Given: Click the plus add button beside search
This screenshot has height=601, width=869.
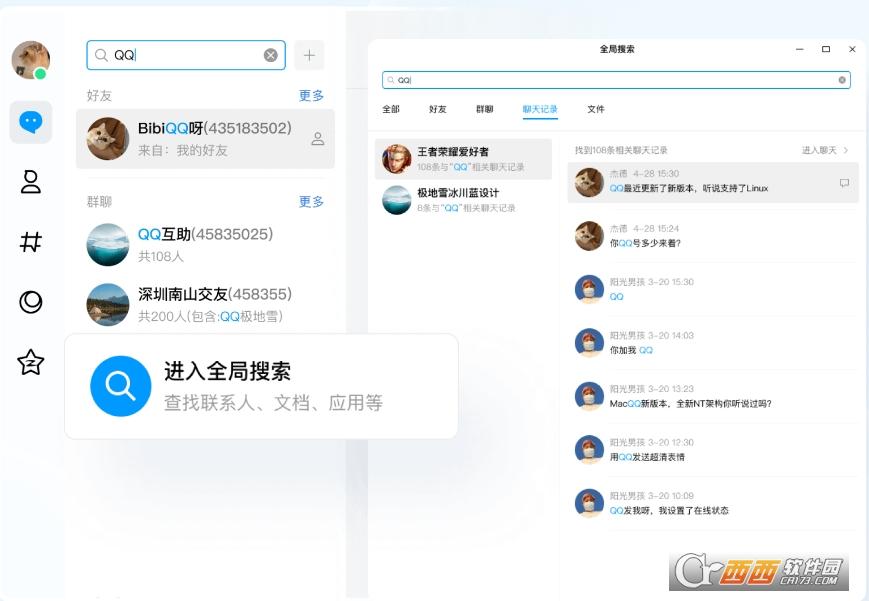Looking at the screenshot, I should point(309,55).
